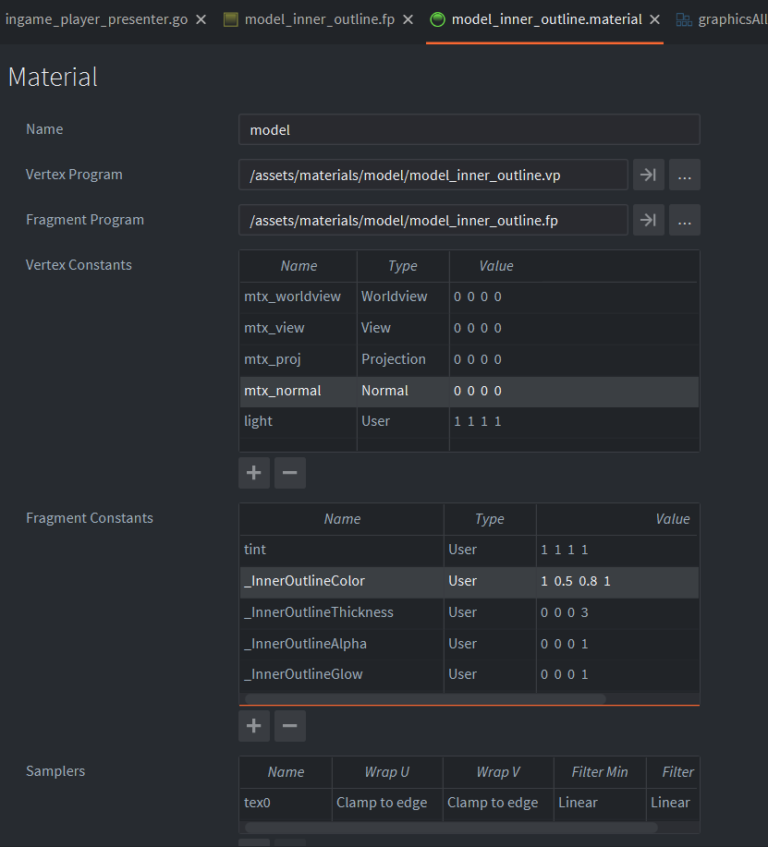Browse for a Vertex Program file
The width and height of the screenshot is (768, 847).
click(x=684, y=175)
